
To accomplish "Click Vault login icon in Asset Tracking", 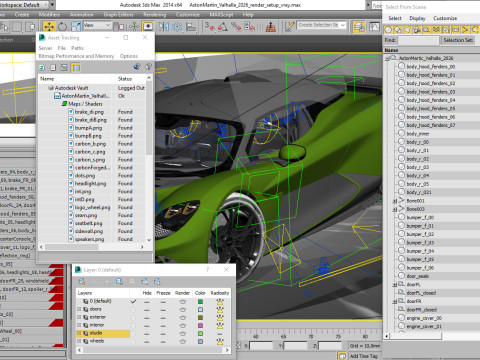I will tap(137, 67).
